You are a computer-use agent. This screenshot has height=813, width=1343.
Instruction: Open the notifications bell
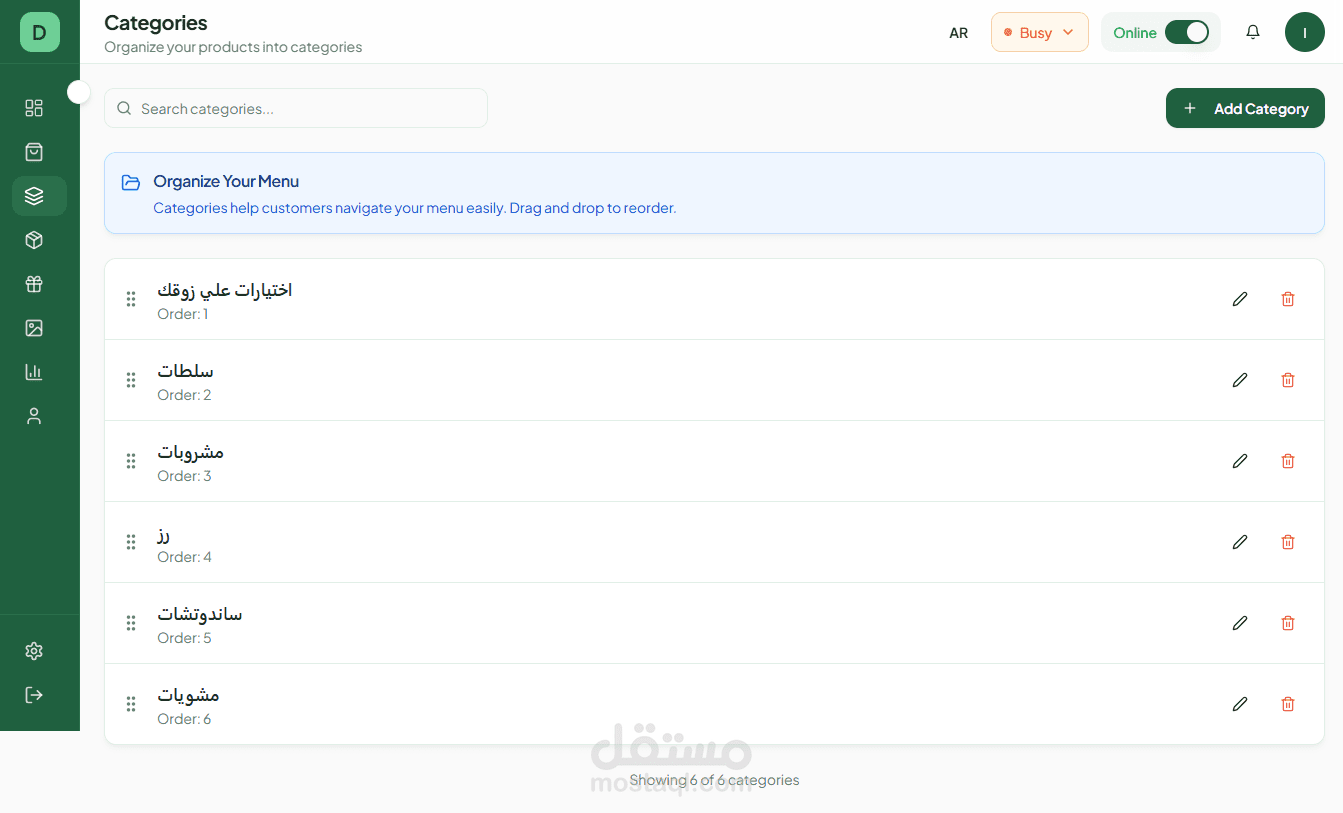click(x=1253, y=32)
